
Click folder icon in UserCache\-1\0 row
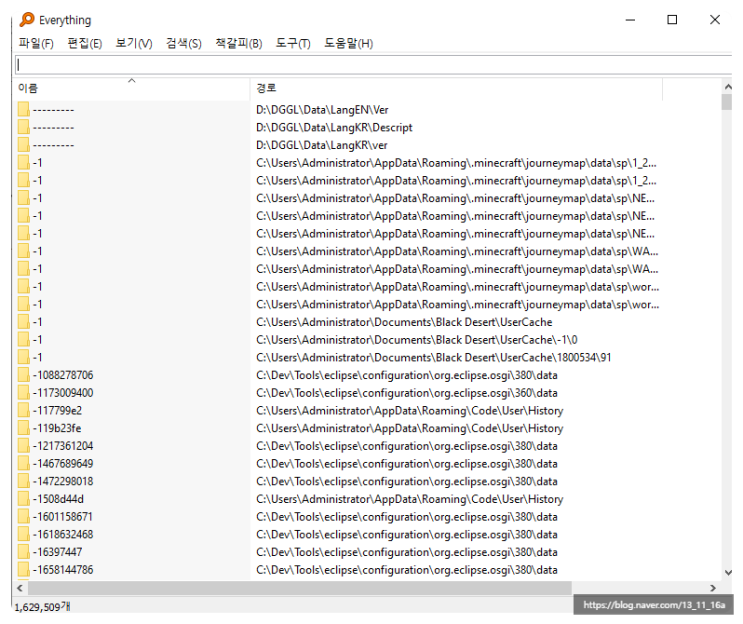pyautogui.click(x=24, y=340)
